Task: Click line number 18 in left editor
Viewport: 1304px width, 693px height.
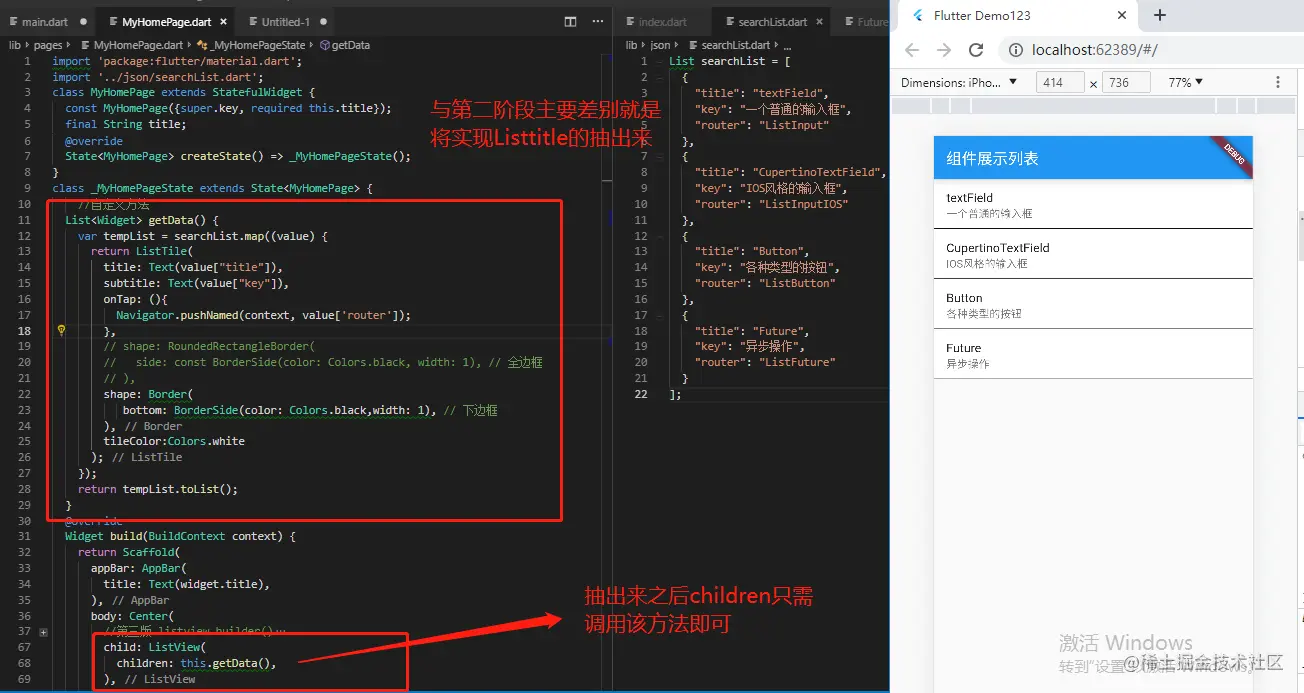Action: (24, 330)
